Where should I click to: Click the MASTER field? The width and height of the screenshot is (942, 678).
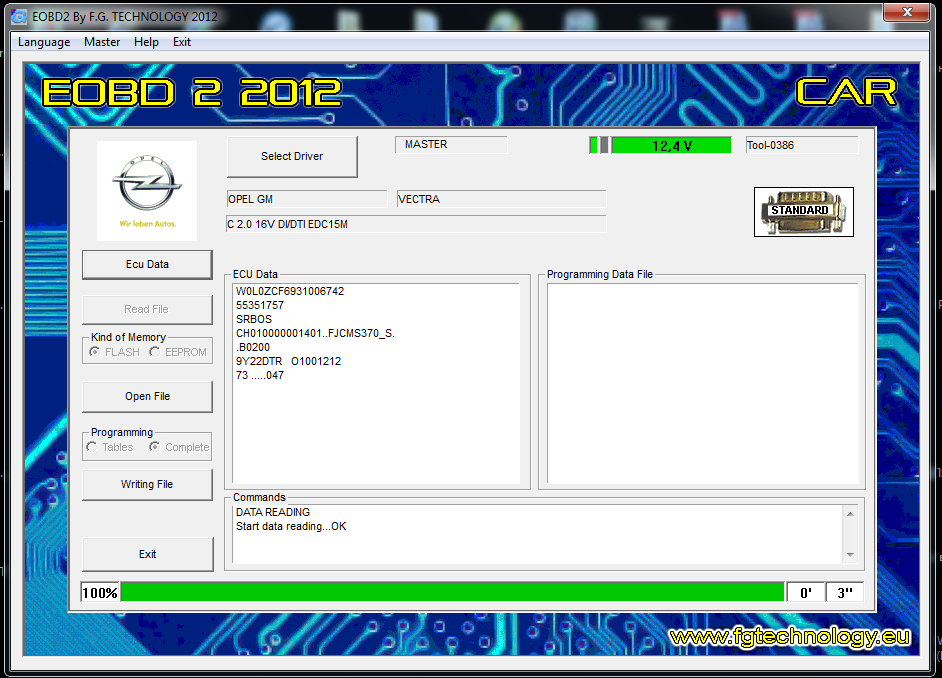coord(451,145)
